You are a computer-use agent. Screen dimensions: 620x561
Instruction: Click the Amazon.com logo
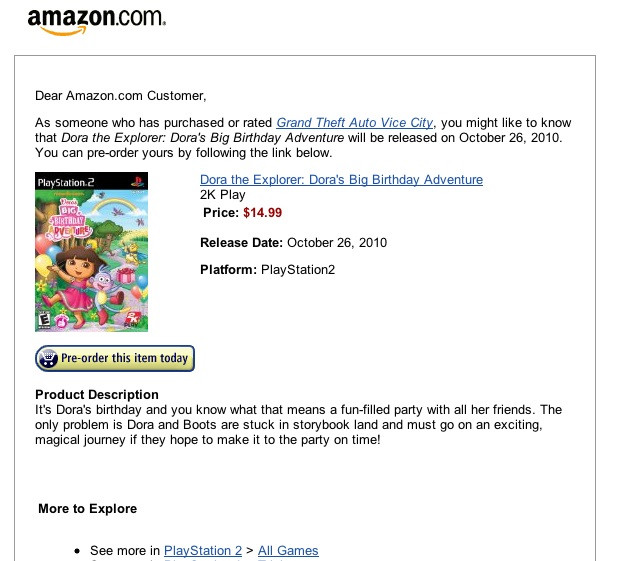click(x=97, y=20)
